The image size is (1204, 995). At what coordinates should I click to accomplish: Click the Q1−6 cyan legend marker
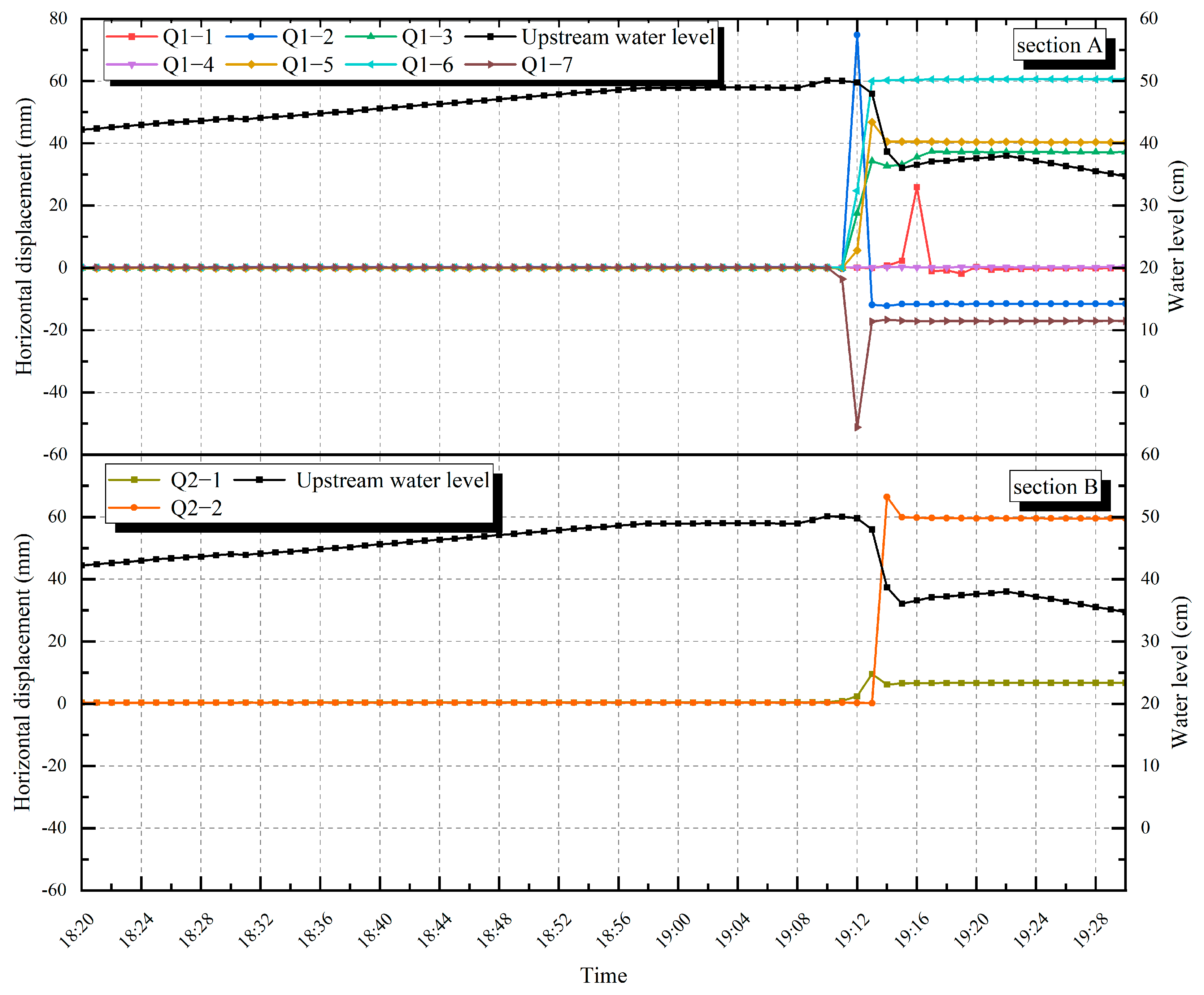point(371,65)
